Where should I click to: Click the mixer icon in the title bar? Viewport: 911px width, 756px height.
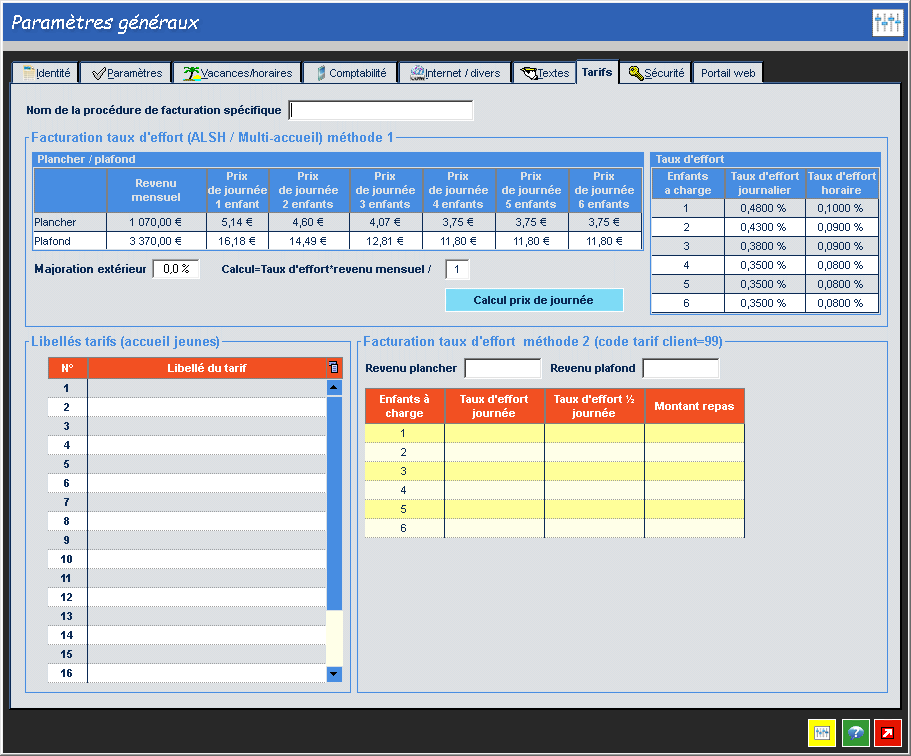point(887,23)
